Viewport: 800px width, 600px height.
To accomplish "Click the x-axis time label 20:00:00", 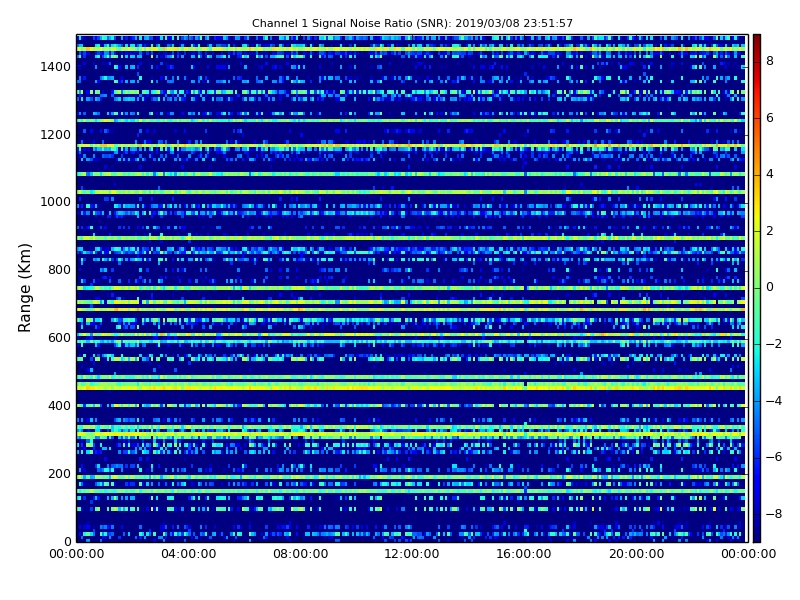I will (637, 554).
